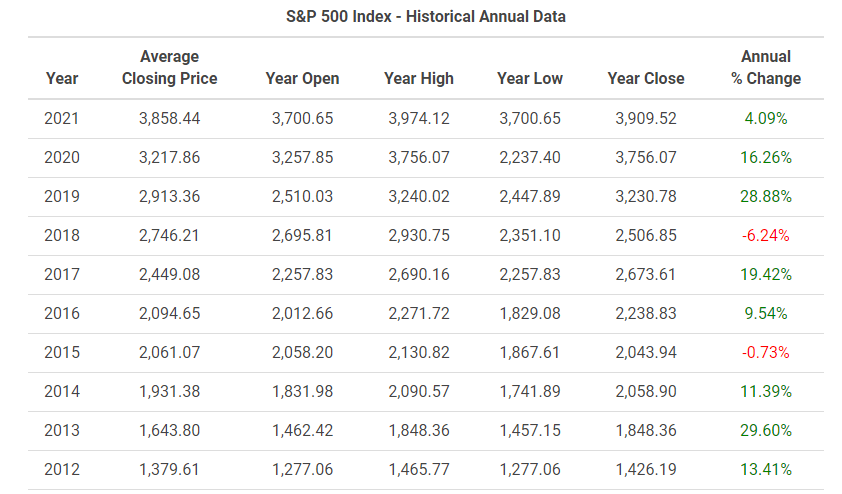The height and width of the screenshot is (494, 842).
Task: Click year close value 2,058.90
Action: (x=646, y=391)
